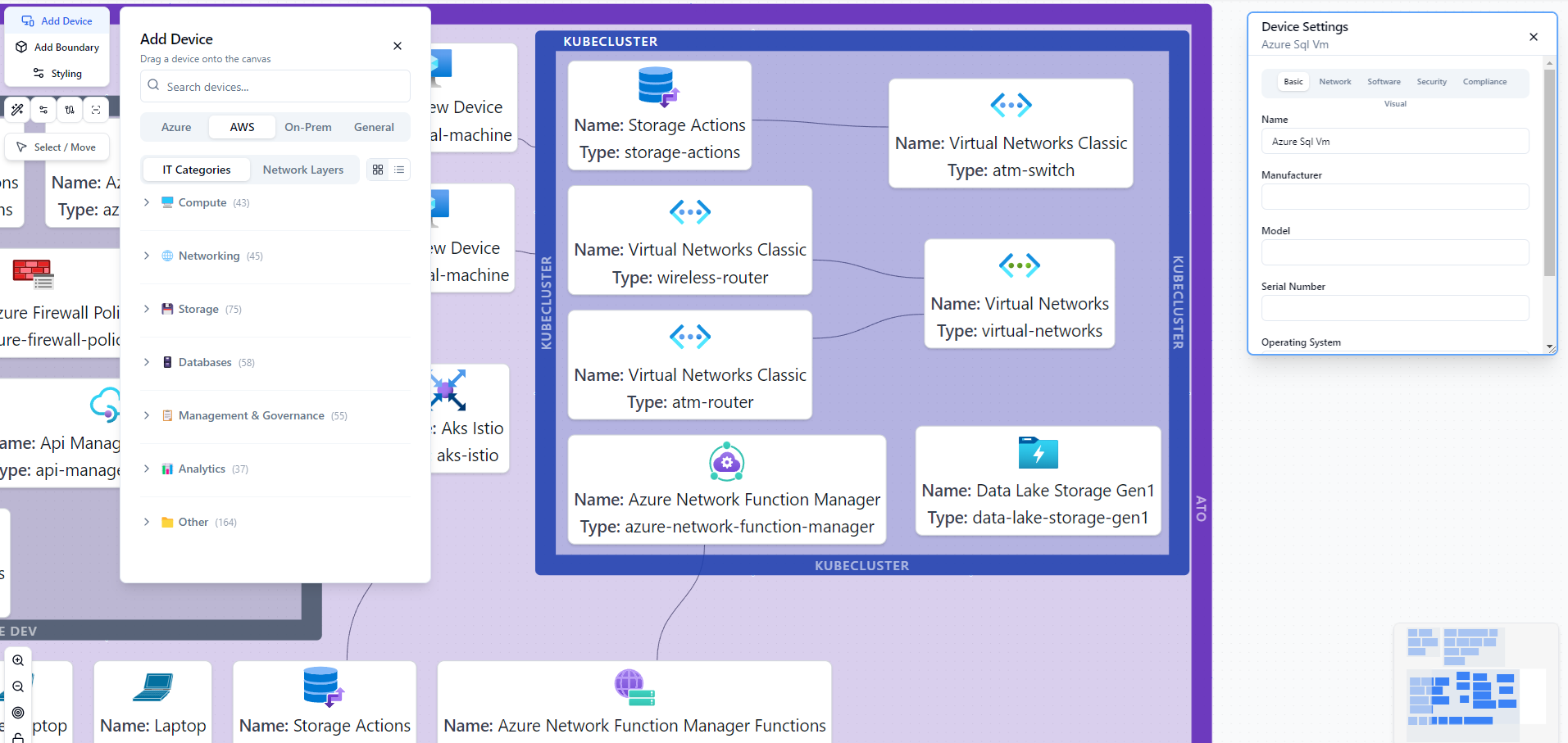
Task: Click the Aks Istio icon
Action: coord(448,390)
